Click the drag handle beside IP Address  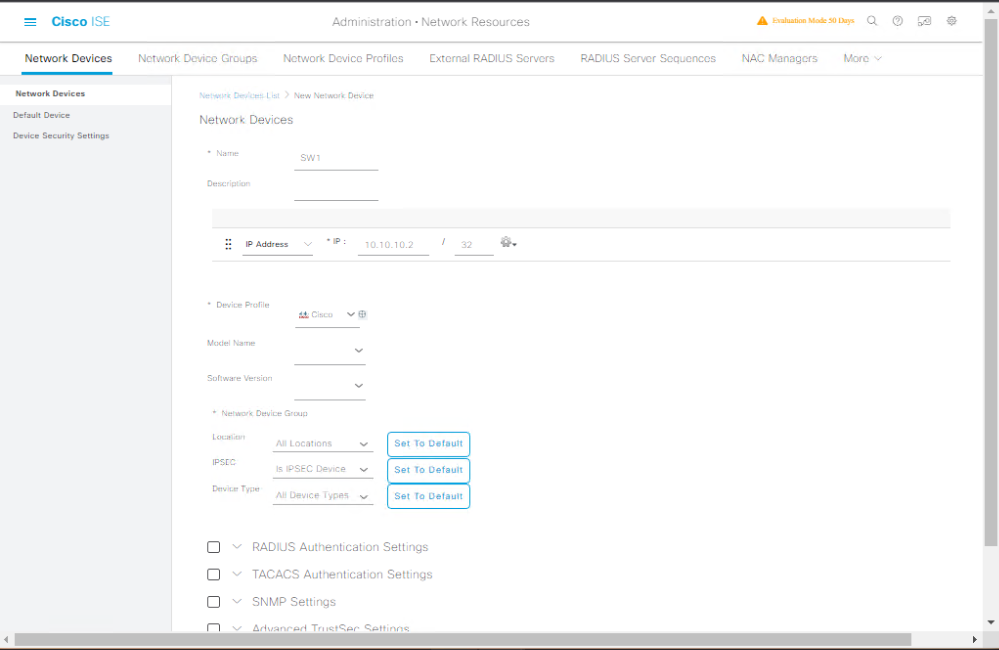[228, 244]
